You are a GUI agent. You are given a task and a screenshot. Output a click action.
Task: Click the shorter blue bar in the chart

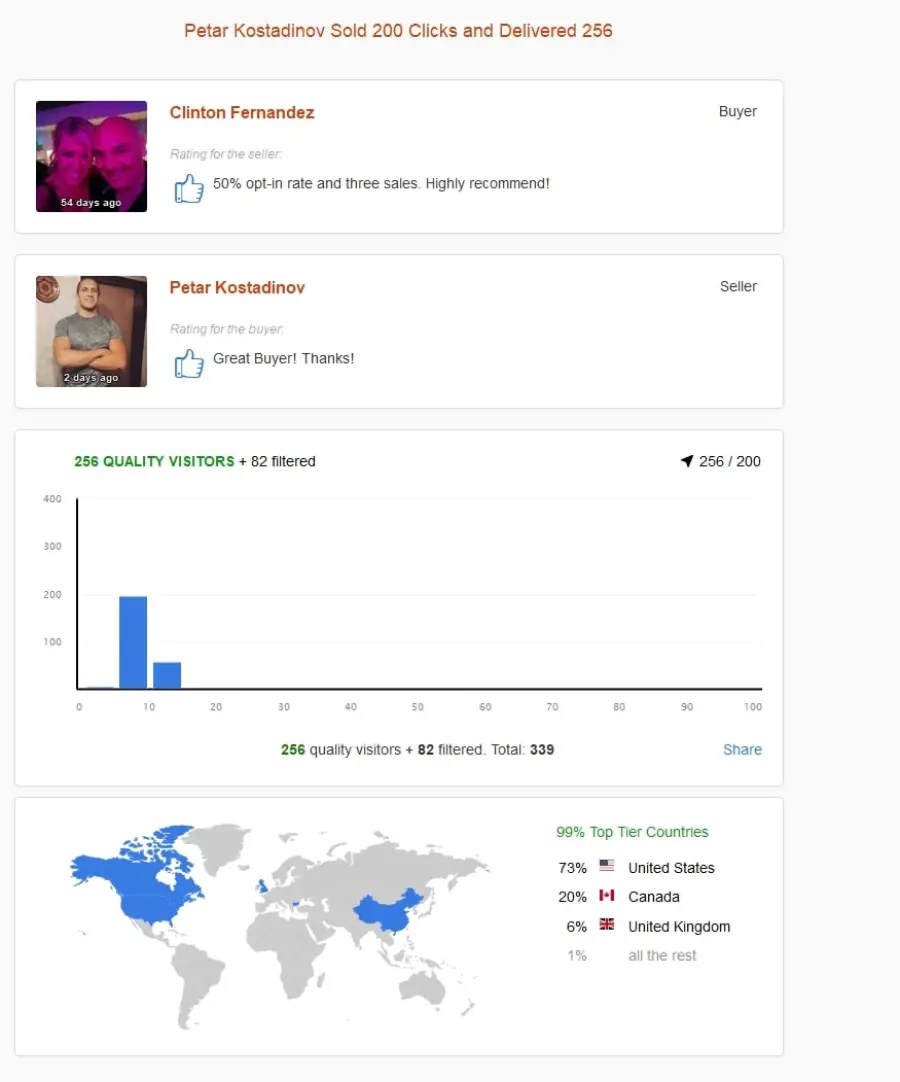pos(167,676)
